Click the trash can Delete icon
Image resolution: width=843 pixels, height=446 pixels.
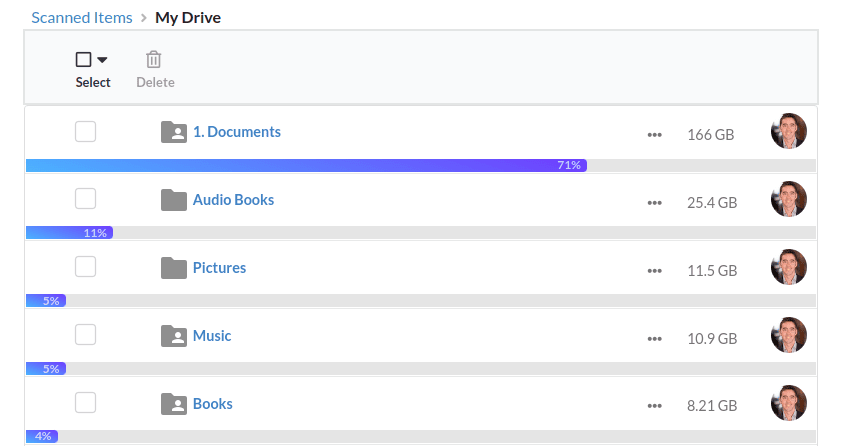[x=154, y=59]
